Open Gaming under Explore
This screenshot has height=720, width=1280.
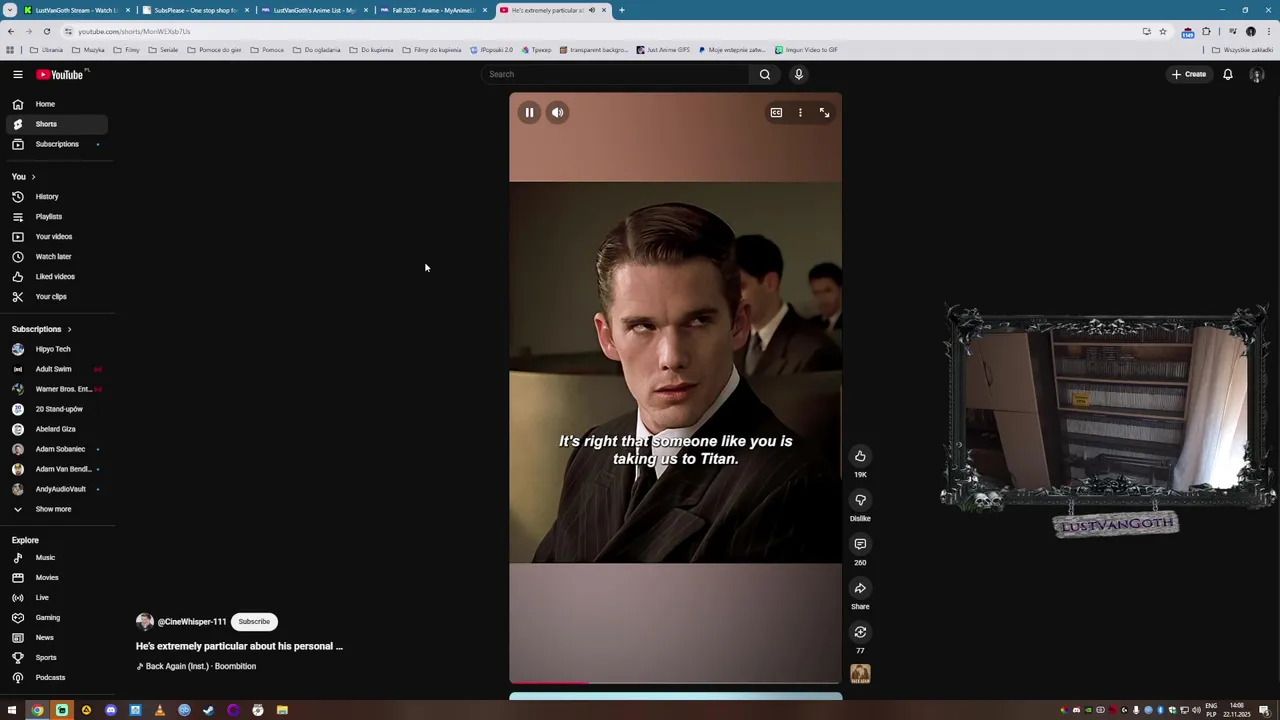(x=56, y=618)
